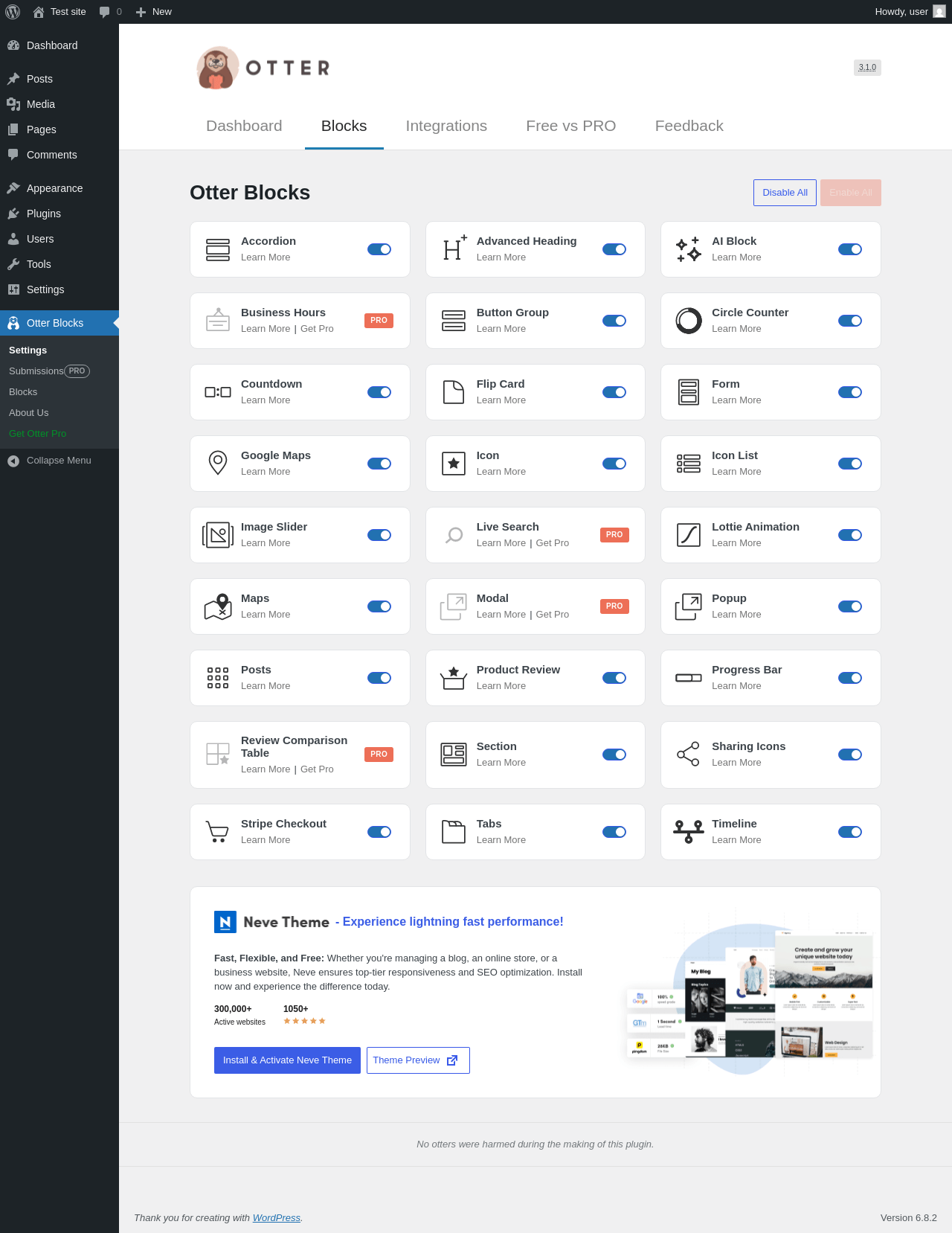The image size is (952, 1233).
Task: Click the Stripe Checkout cart icon
Action: (x=217, y=832)
